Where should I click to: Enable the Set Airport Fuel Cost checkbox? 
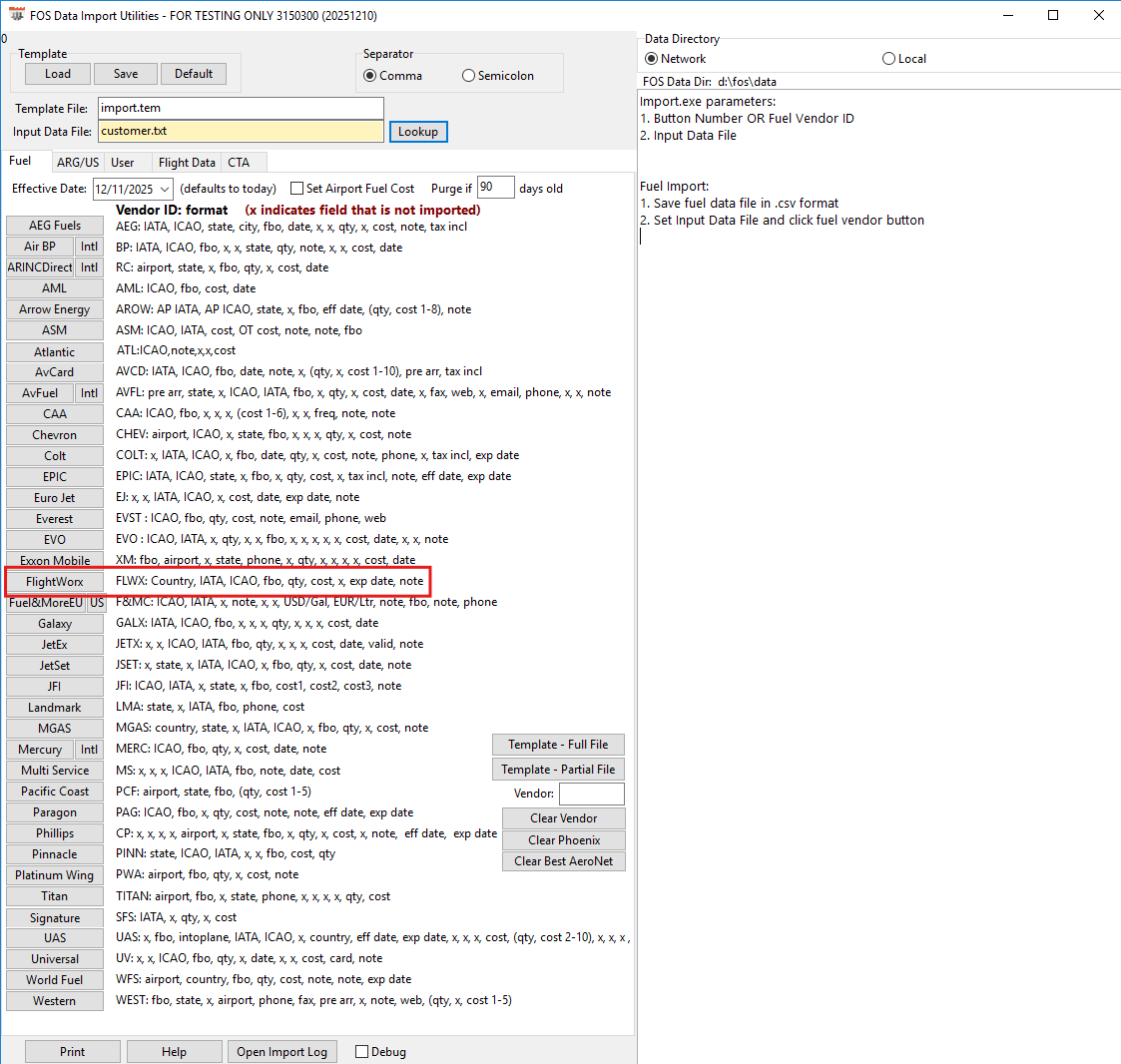pyautogui.click(x=297, y=189)
